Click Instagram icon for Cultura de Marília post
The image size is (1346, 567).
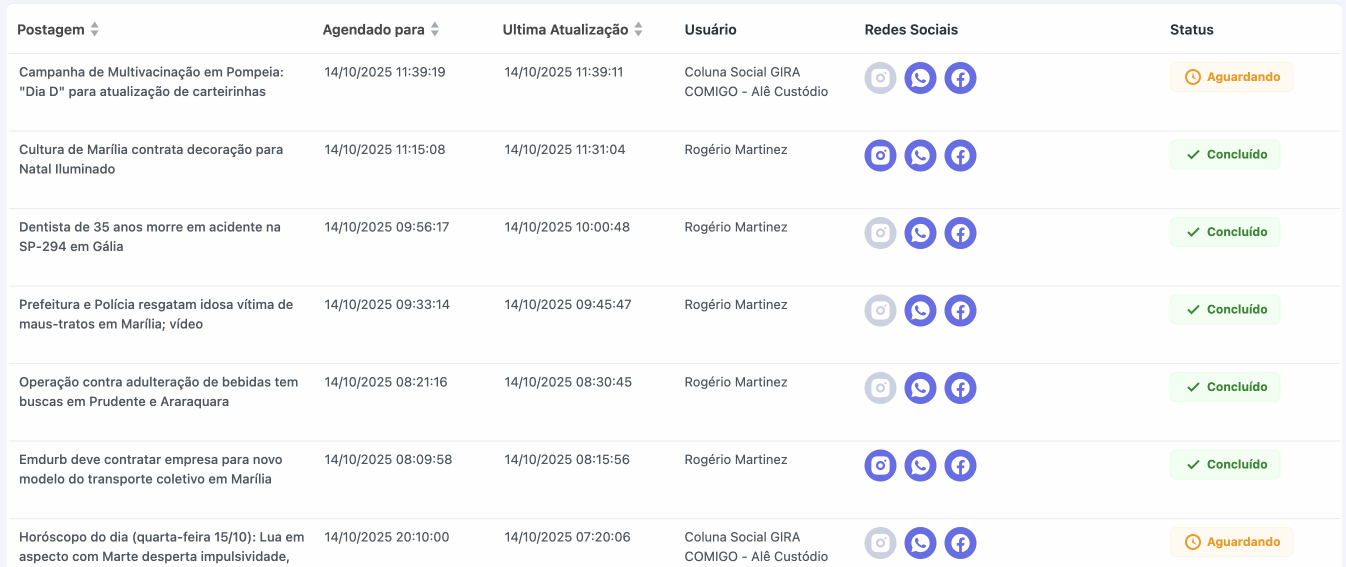coord(880,156)
